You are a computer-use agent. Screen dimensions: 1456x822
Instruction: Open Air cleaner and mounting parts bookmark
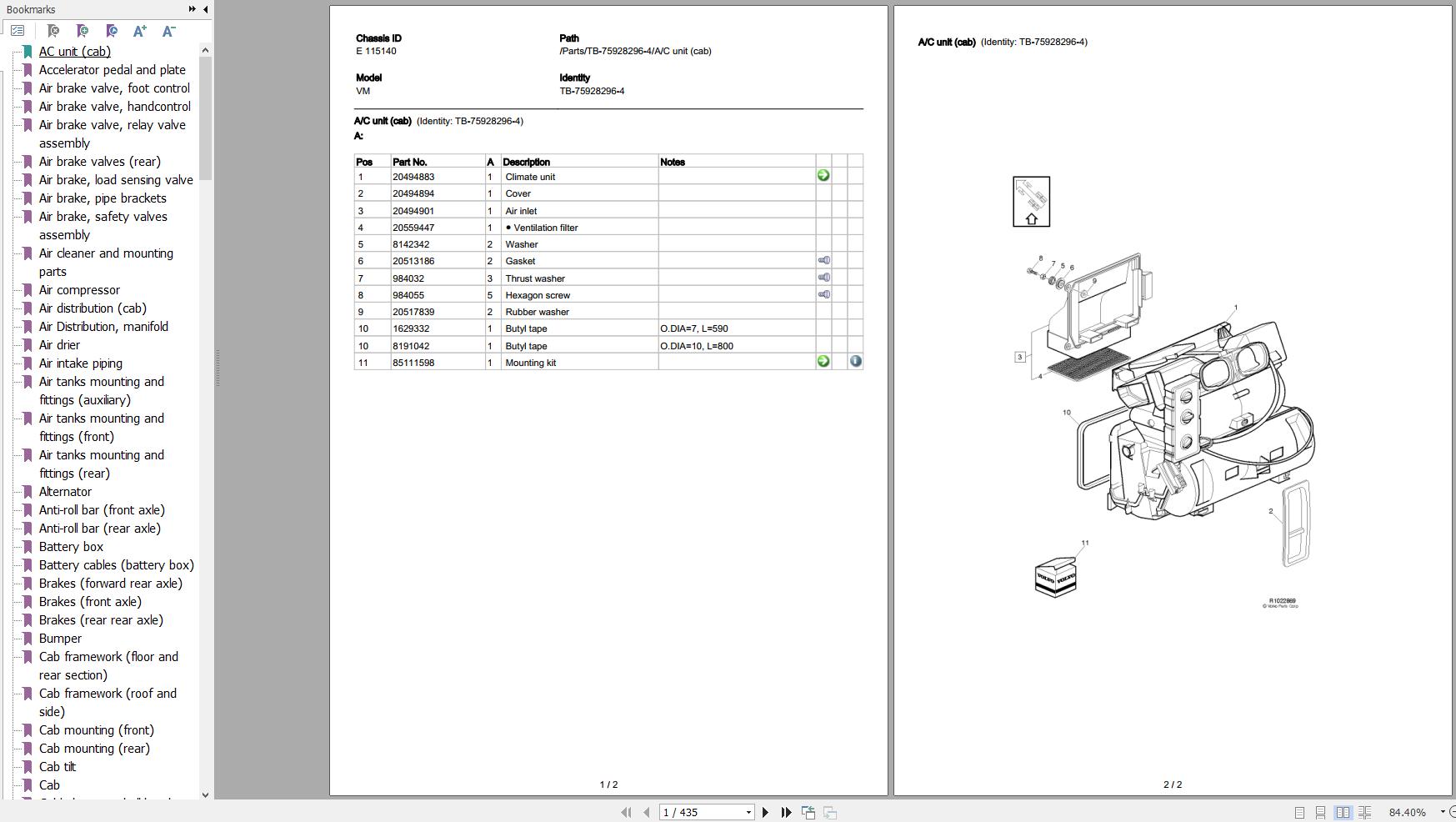(106, 263)
